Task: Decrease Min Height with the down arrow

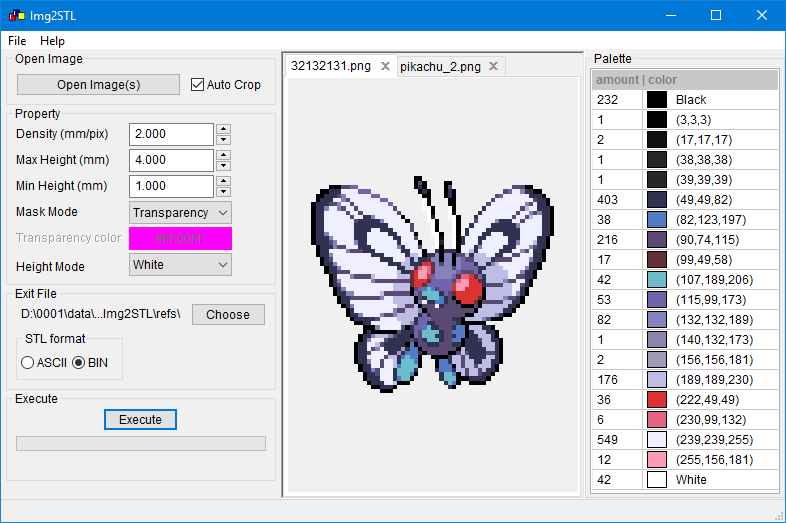Action: pos(224,193)
